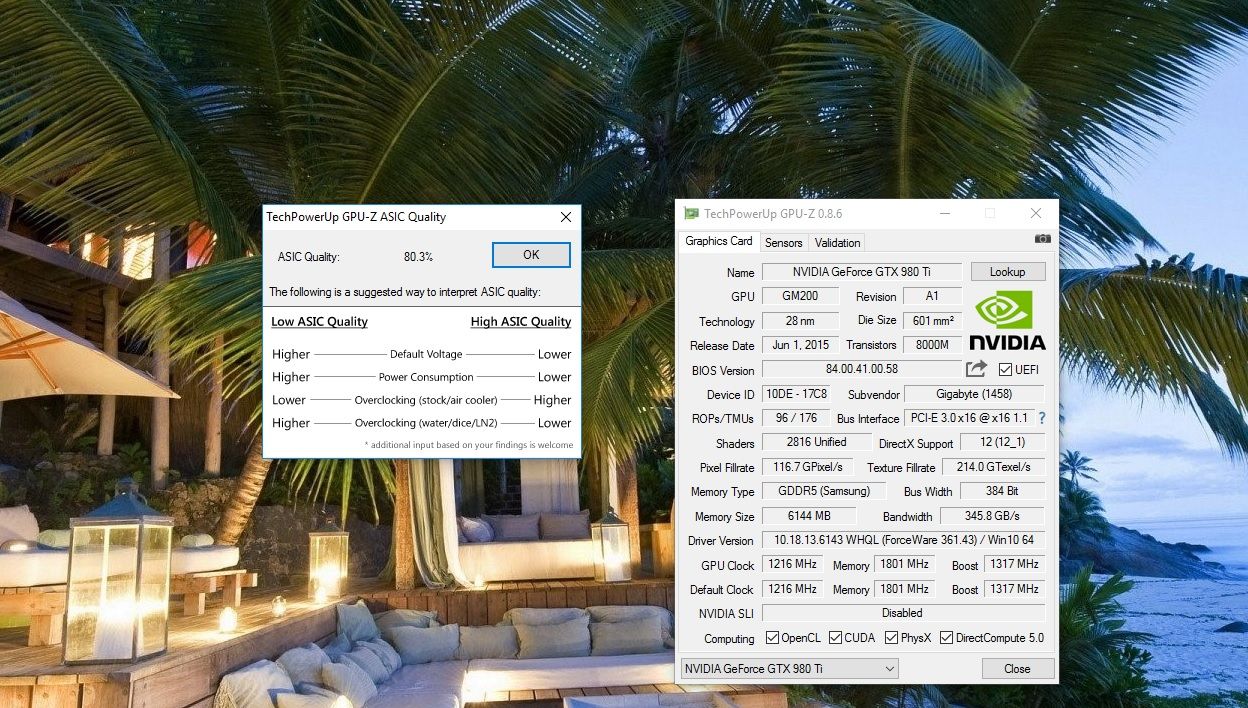This screenshot has height=708, width=1248.
Task: Click the Technology field showing 28 nm
Action: [800, 321]
